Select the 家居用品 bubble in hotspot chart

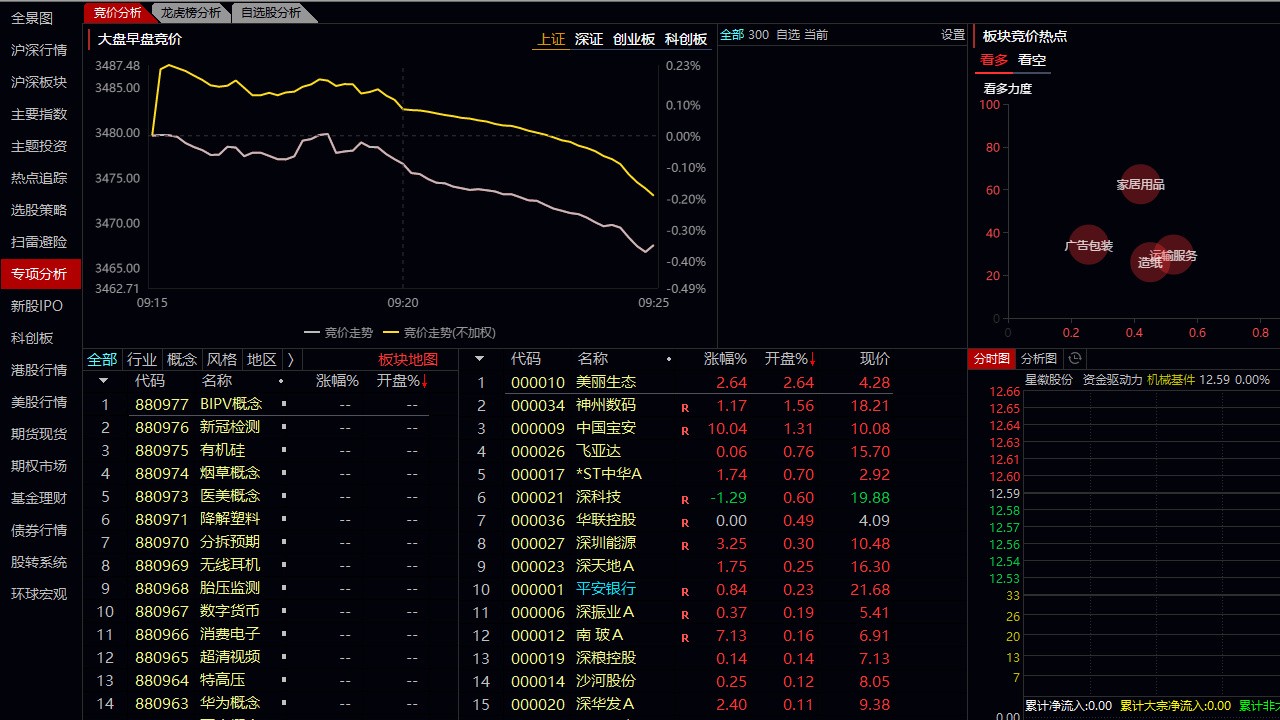tap(1140, 184)
